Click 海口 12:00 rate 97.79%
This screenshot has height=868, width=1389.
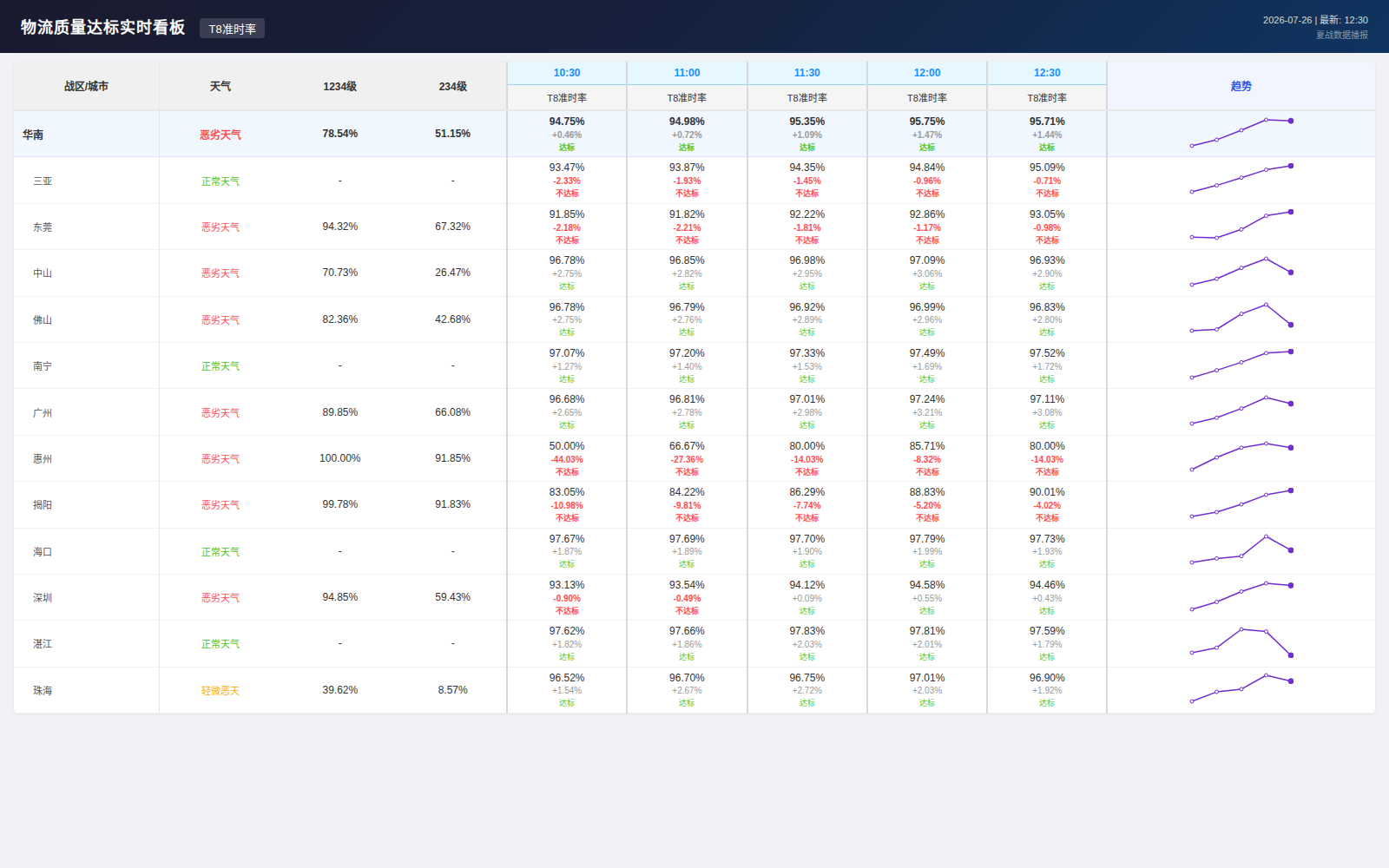click(927, 539)
